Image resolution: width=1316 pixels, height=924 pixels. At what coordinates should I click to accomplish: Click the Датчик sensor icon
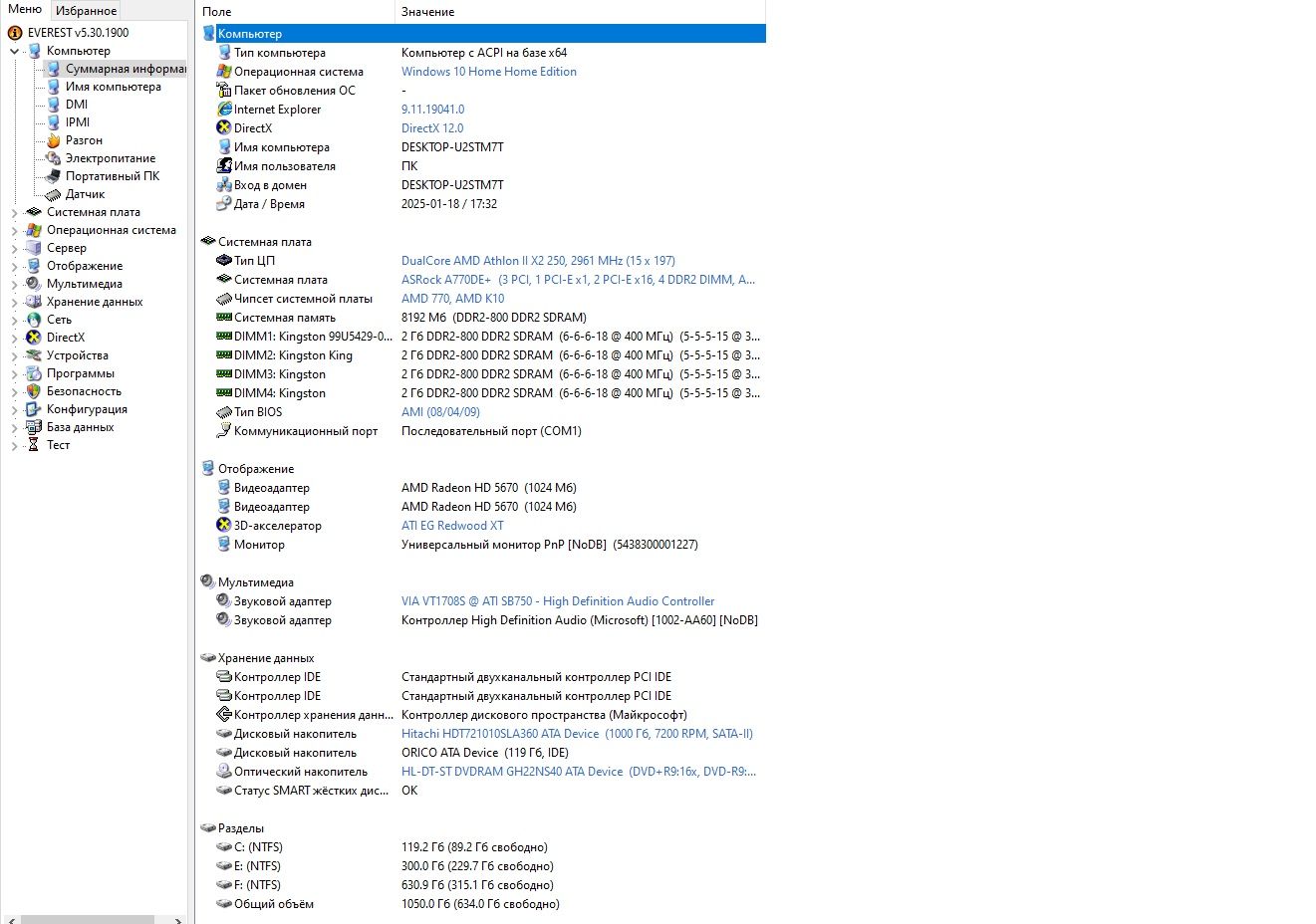53,194
